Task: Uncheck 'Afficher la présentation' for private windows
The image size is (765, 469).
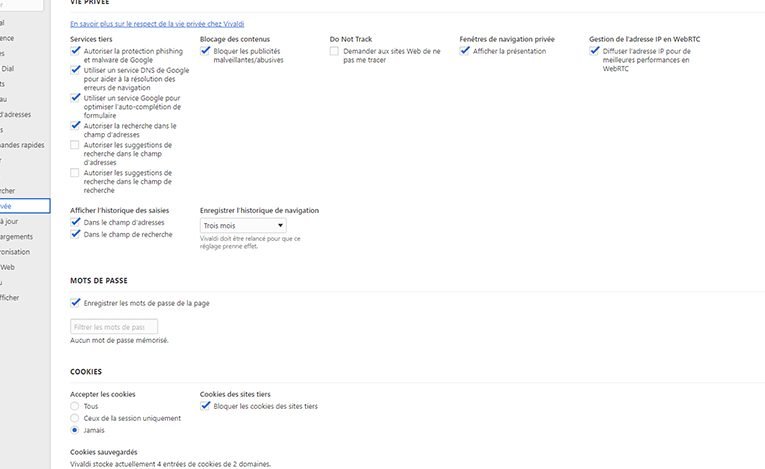Action: click(465, 50)
